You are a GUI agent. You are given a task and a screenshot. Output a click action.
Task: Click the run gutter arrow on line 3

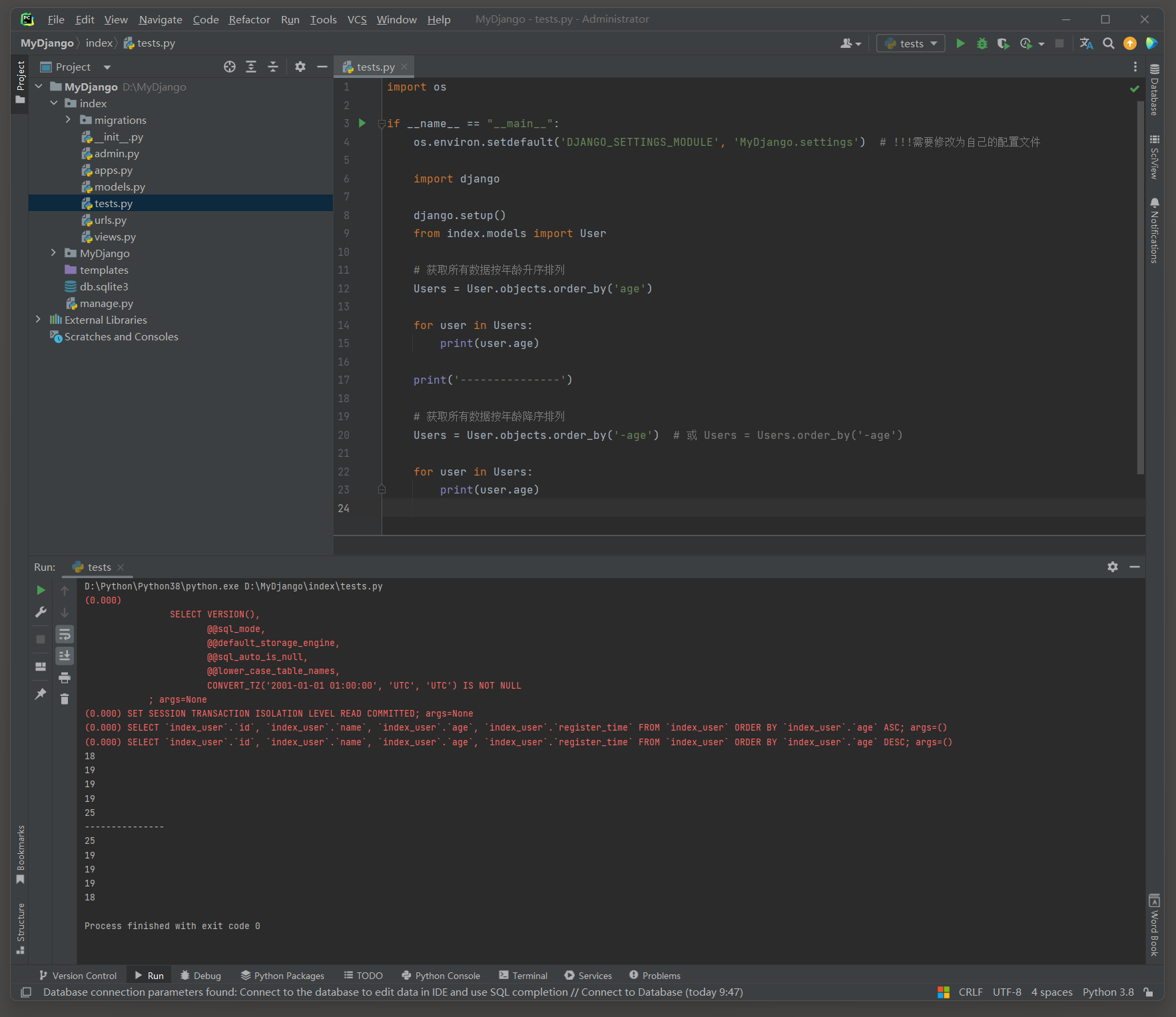[x=362, y=123]
